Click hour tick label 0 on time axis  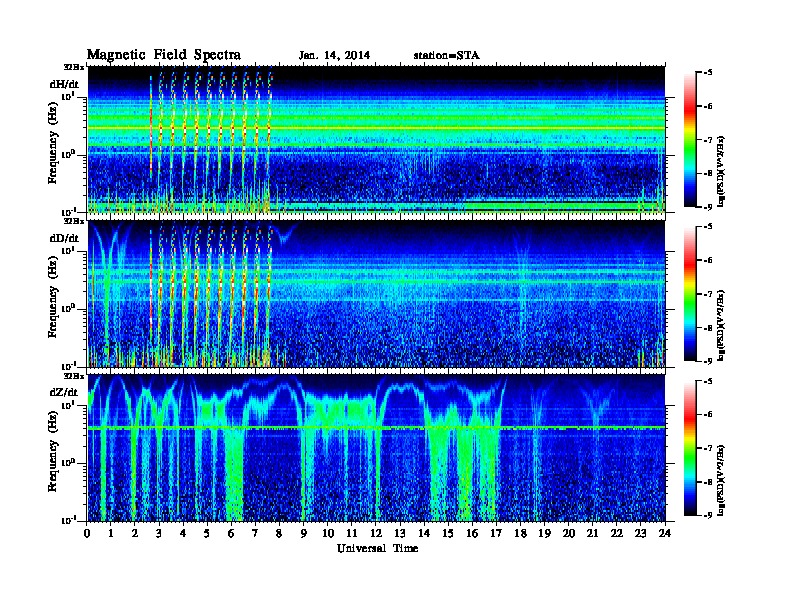point(88,533)
